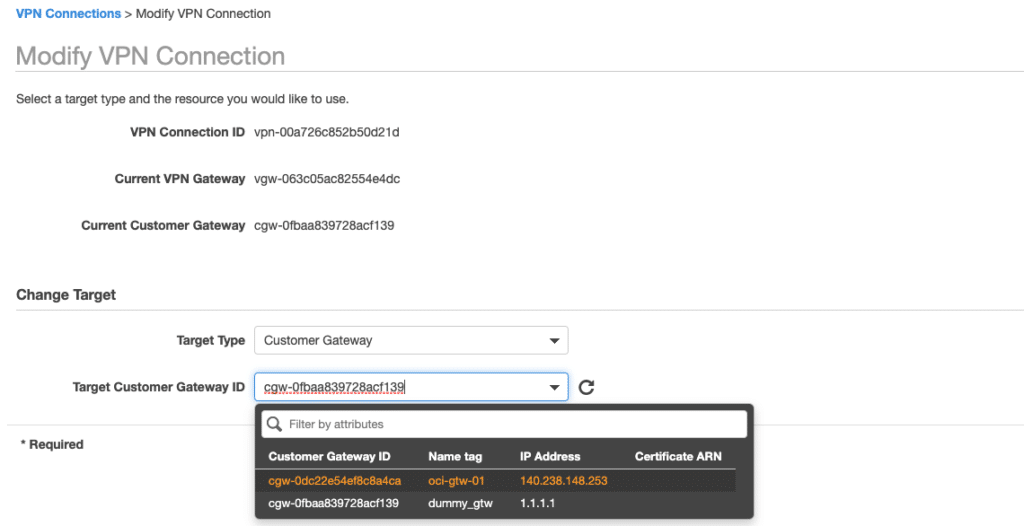Image resolution: width=1024 pixels, height=526 pixels.
Task: Click the Name tag column header
Action: (x=455, y=457)
